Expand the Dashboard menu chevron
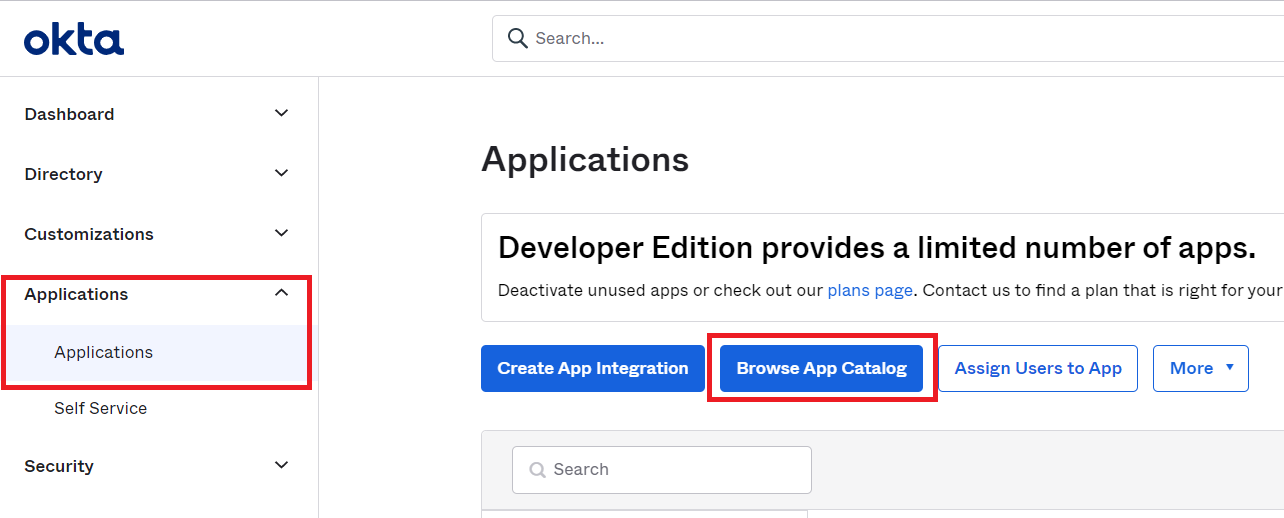The height and width of the screenshot is (518, 1284). click(282, 114)
